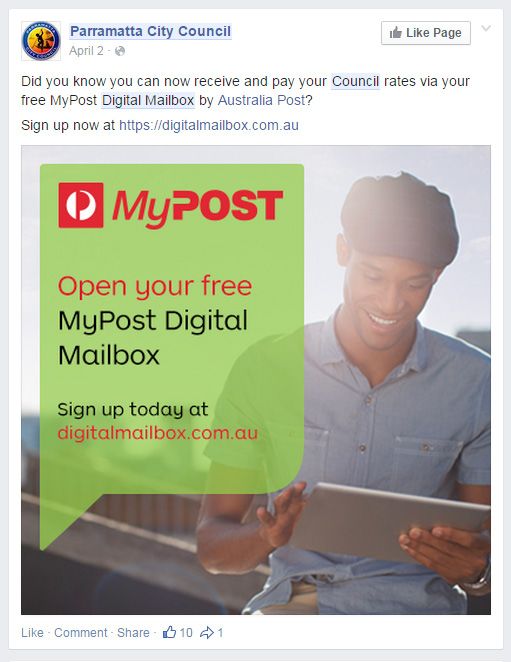Viewport: 511px width, 662px height.
Task: Click the Parramatta City Council profile logo
Action: point(41,41)
